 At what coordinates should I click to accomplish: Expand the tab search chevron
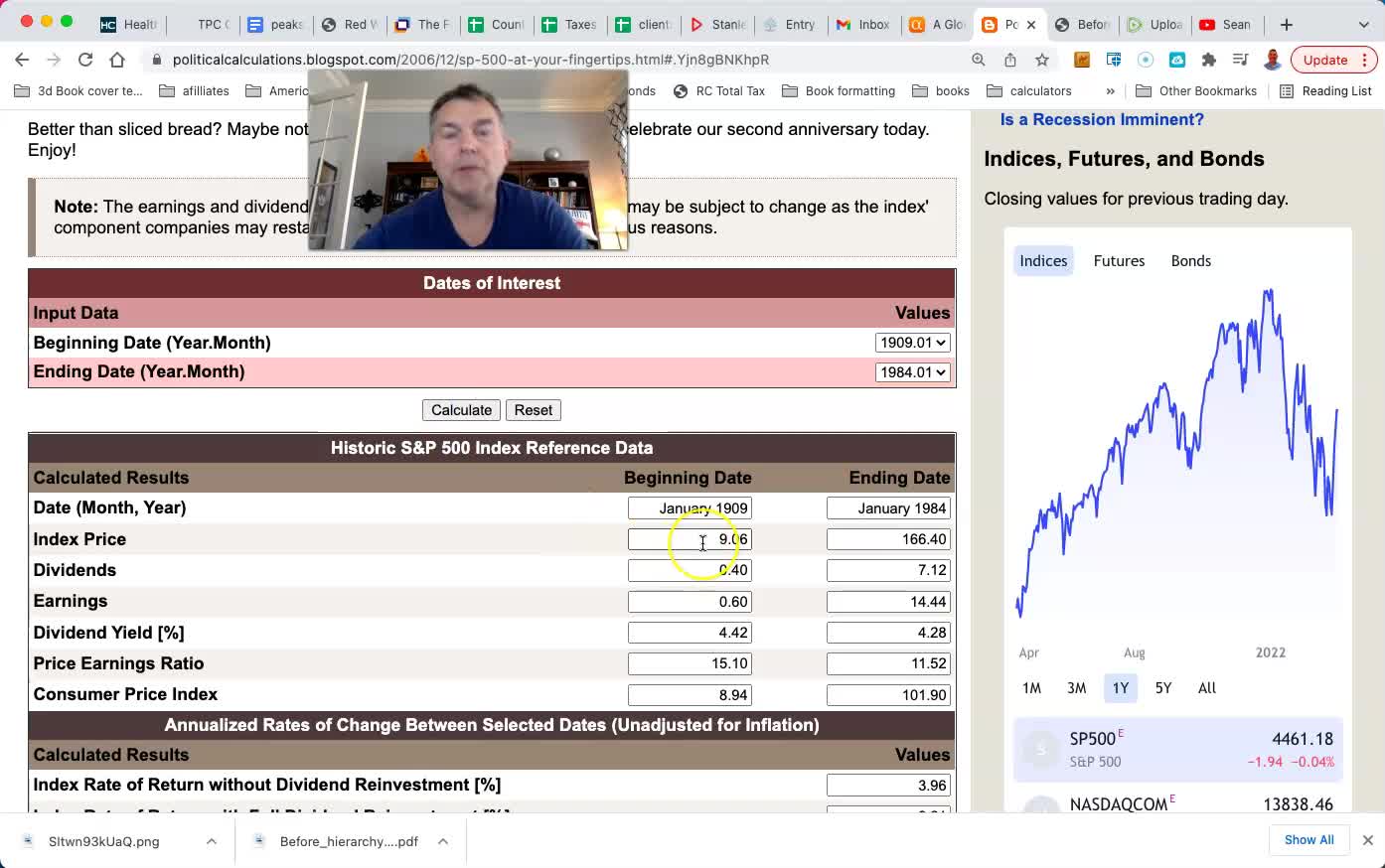(1363, 24)
